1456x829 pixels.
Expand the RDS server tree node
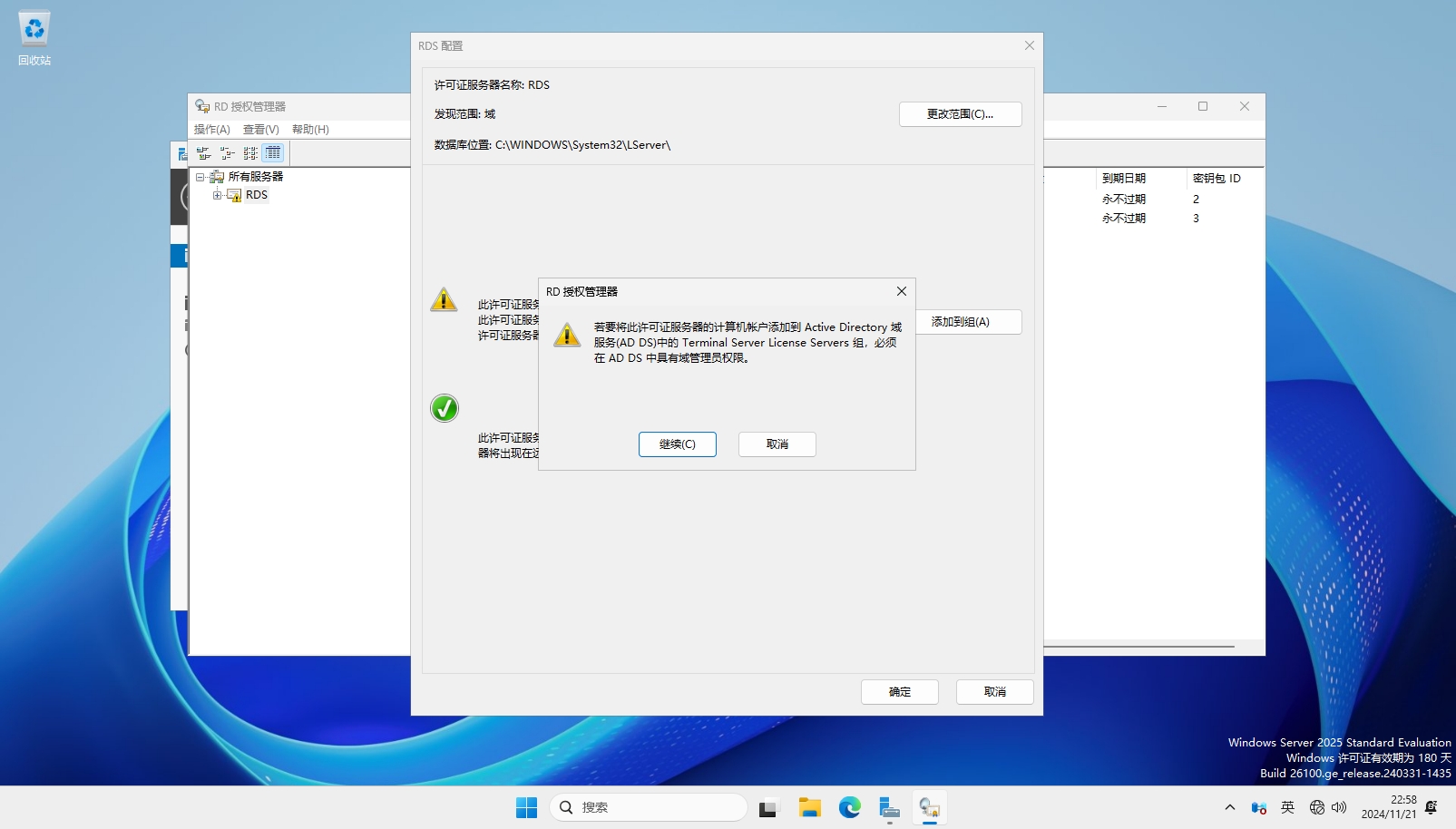tap(217, 195)
